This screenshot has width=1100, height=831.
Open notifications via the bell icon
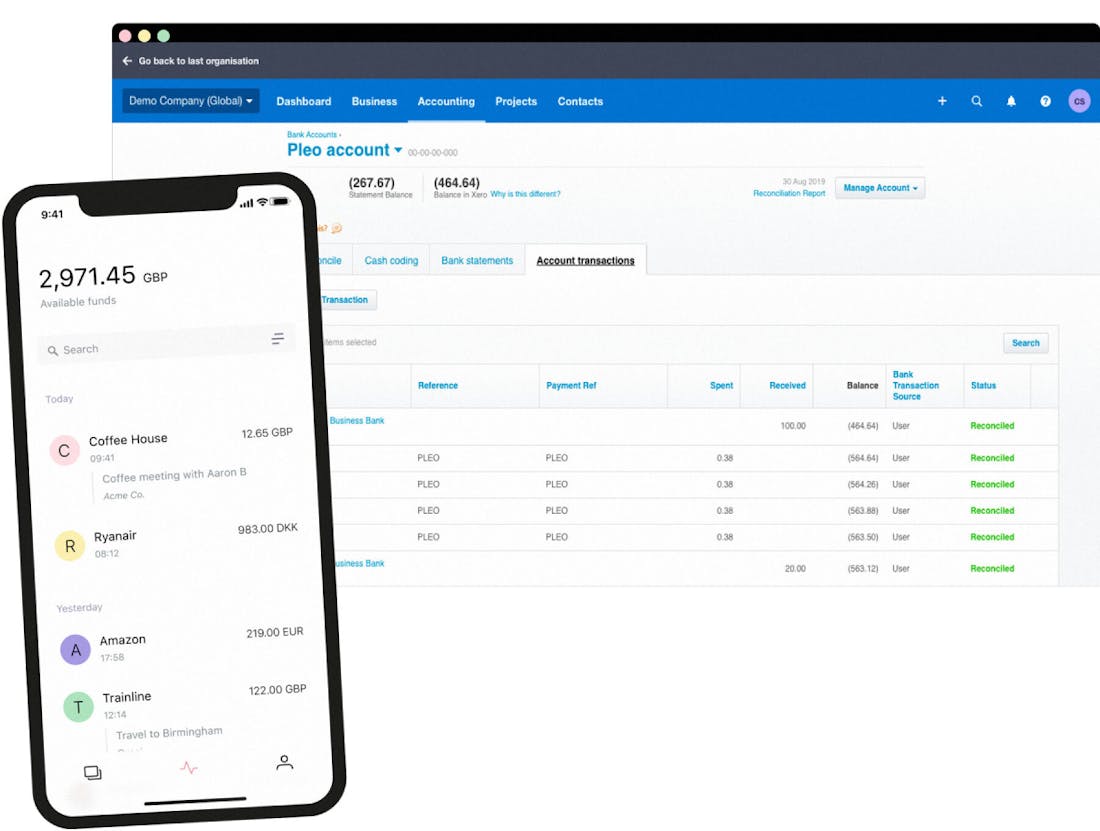1011,101
